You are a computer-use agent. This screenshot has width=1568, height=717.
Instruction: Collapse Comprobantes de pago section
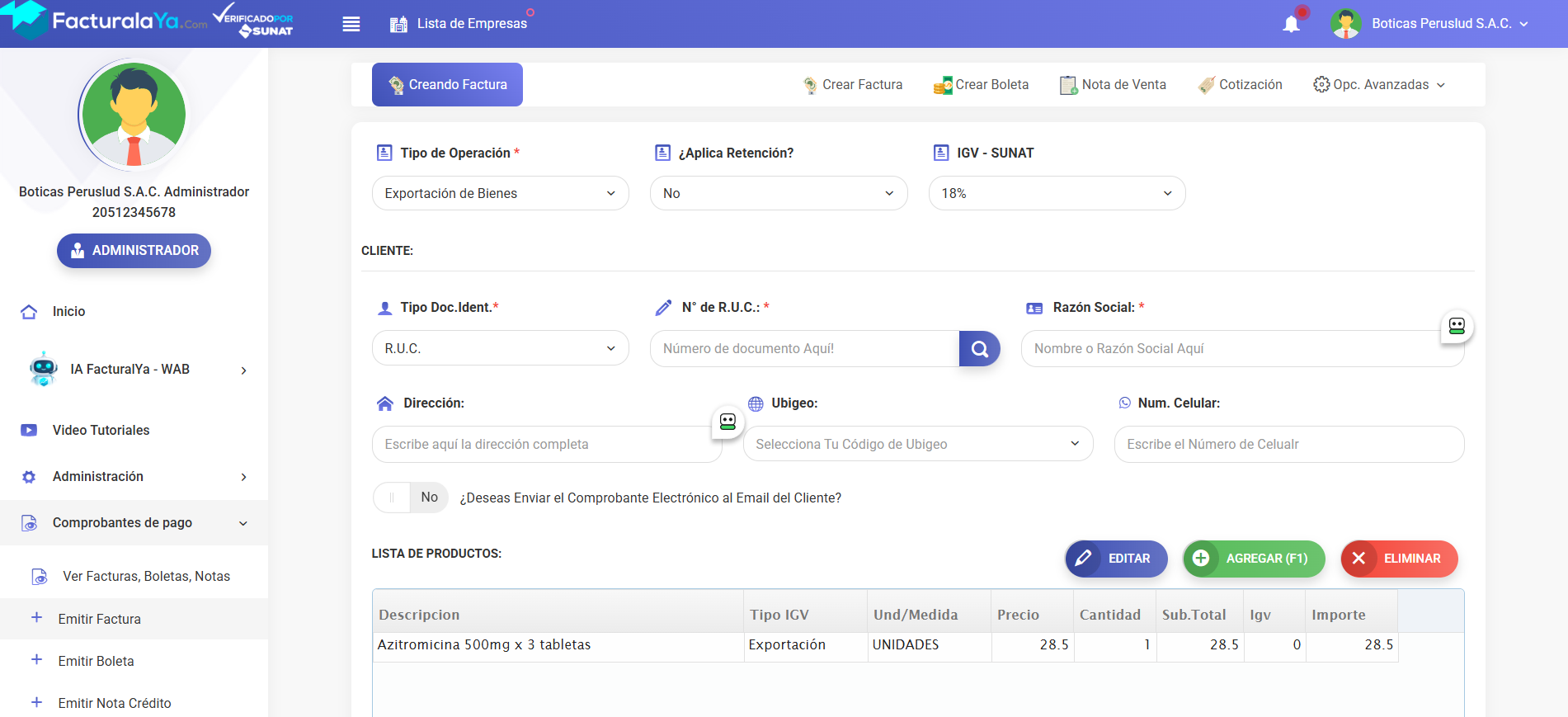pos(243,523)
